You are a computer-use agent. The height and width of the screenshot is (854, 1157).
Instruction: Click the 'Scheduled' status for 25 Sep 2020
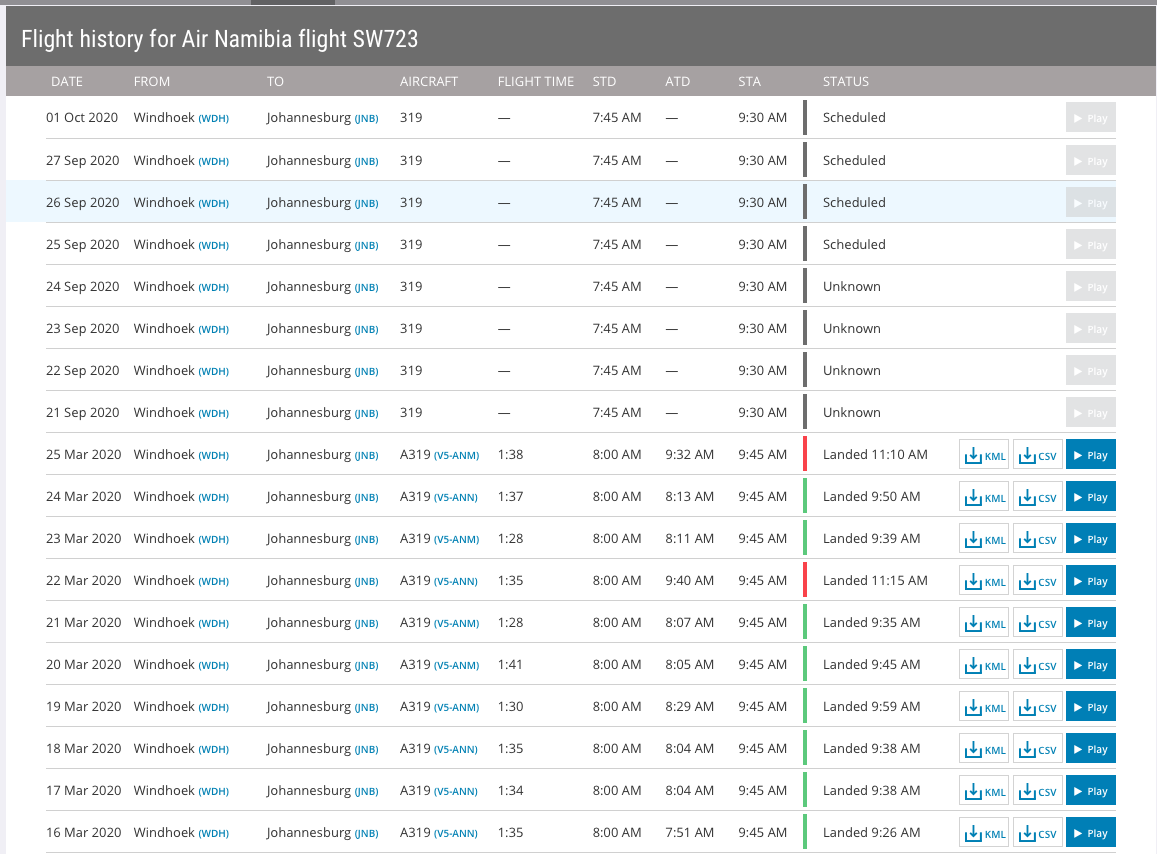(x=854, y=245)
